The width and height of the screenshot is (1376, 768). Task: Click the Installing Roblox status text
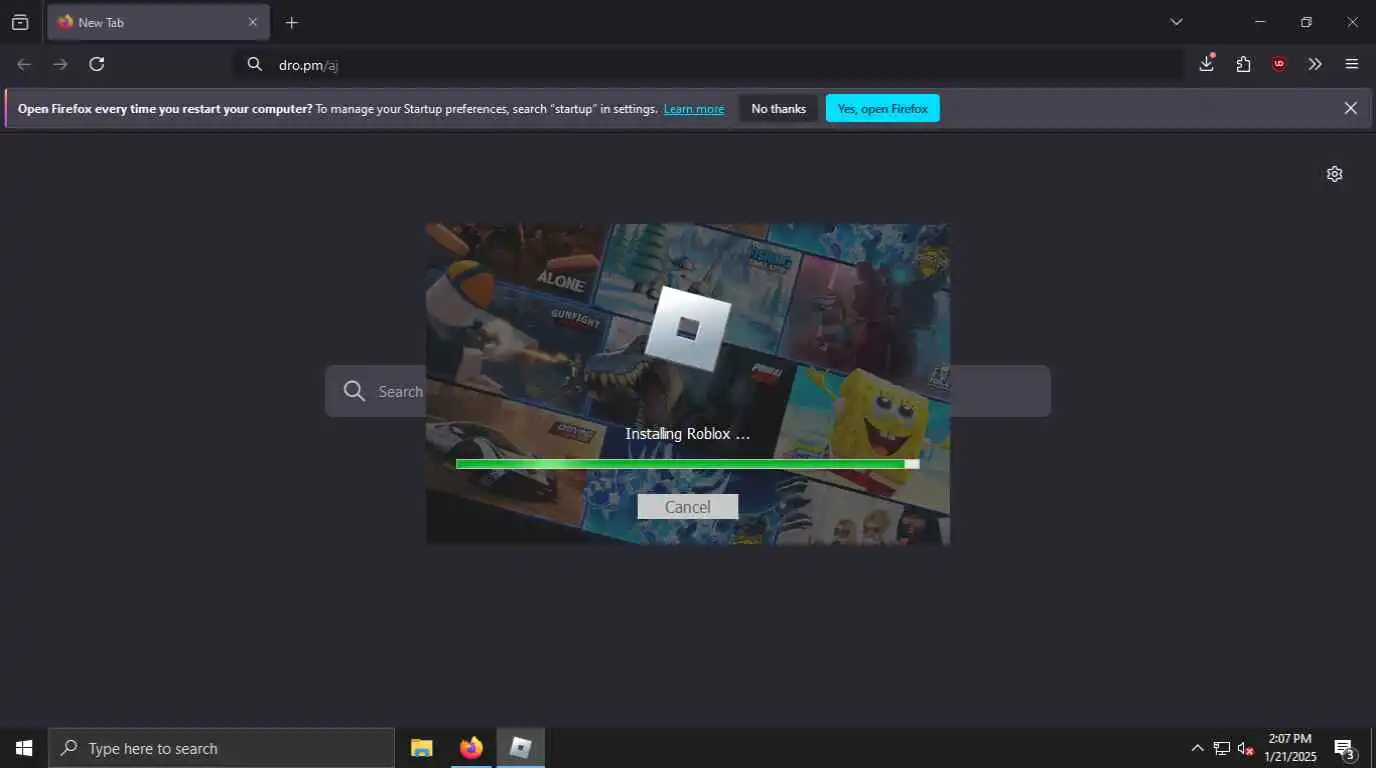(688, 434)
